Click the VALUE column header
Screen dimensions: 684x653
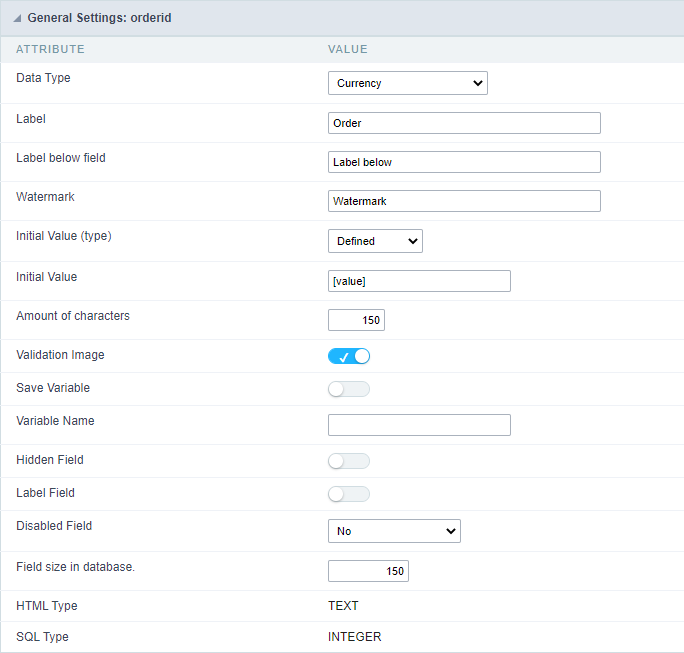pos(348,49)
